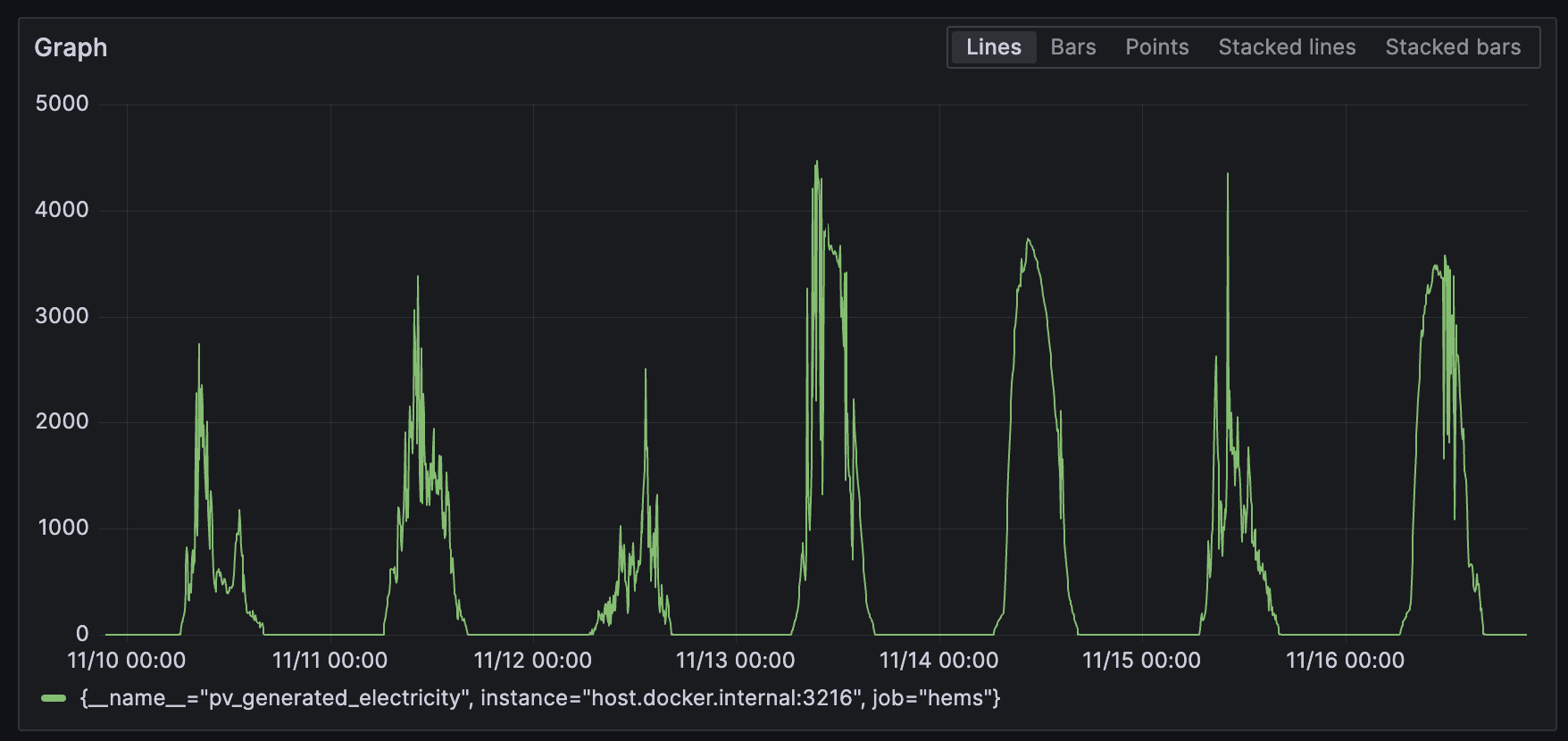Click the 11/13 00:00 axis tick label
Image resolution: width=1568 pixels, height=741 pixels.
pyautogui.click(x=735, y=661)
